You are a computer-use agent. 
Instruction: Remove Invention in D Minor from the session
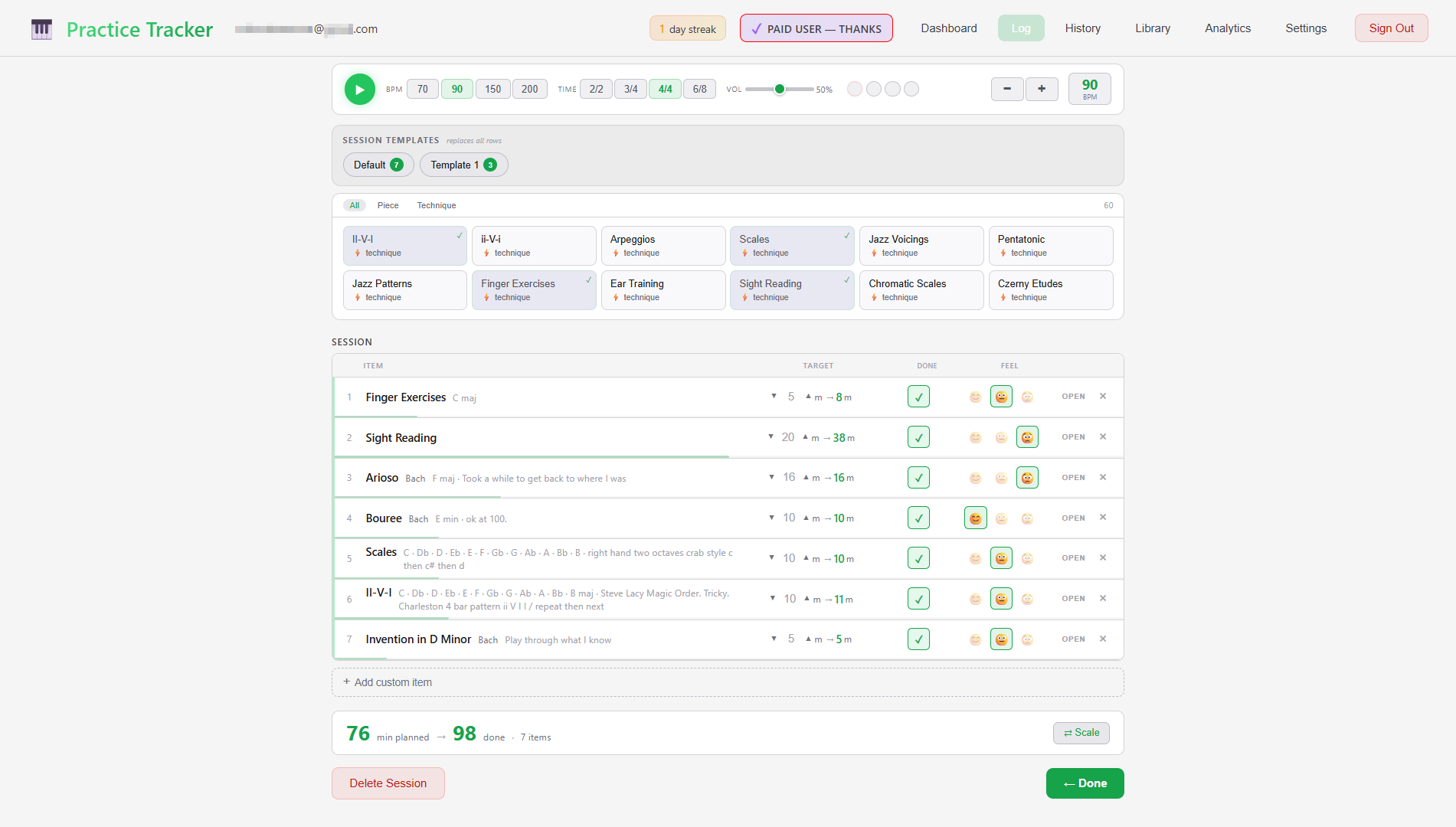pyautogui.click(x=1103, y=639)
